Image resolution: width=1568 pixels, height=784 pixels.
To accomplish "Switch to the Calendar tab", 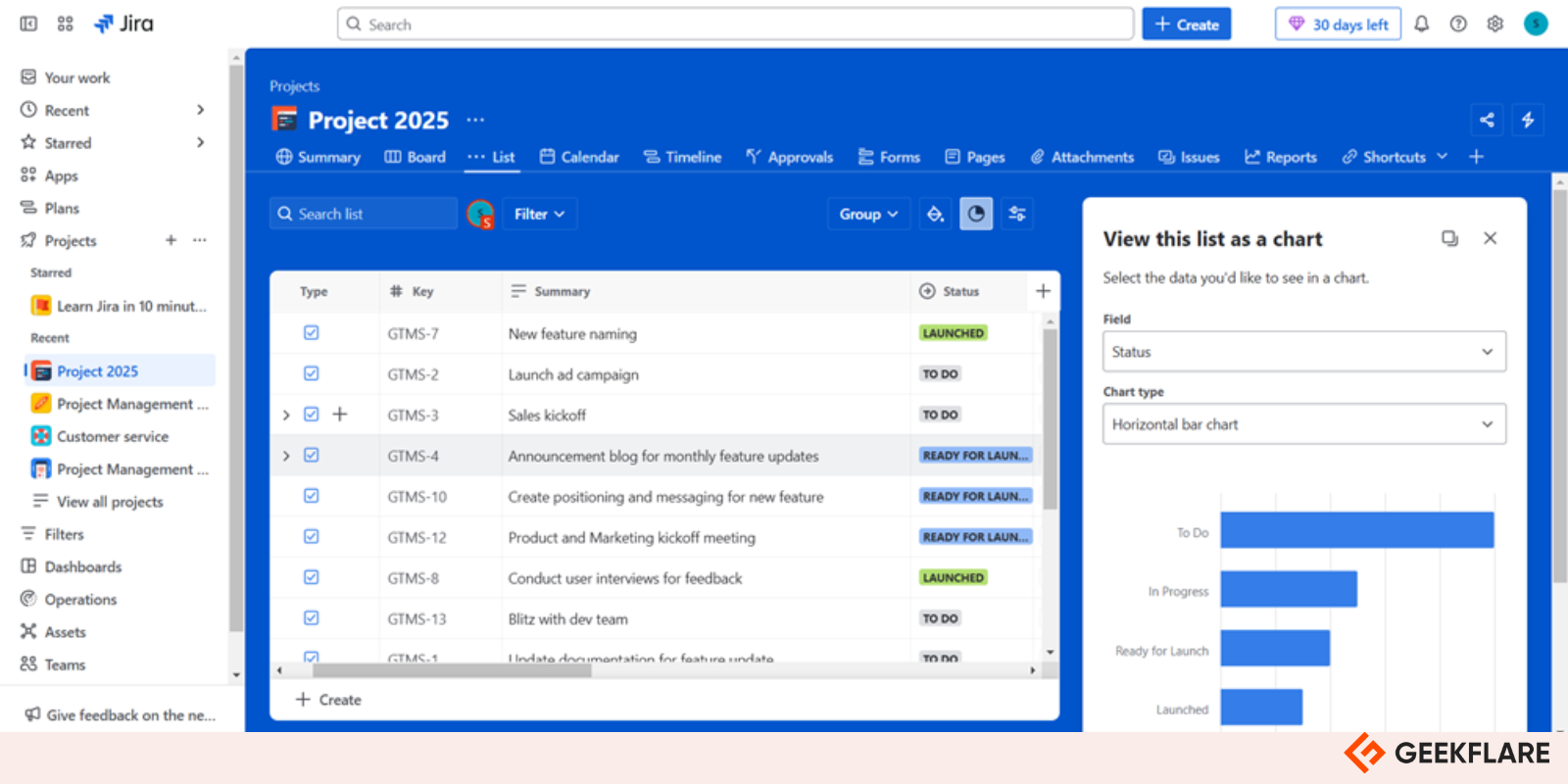I will (x=579, y=157).
